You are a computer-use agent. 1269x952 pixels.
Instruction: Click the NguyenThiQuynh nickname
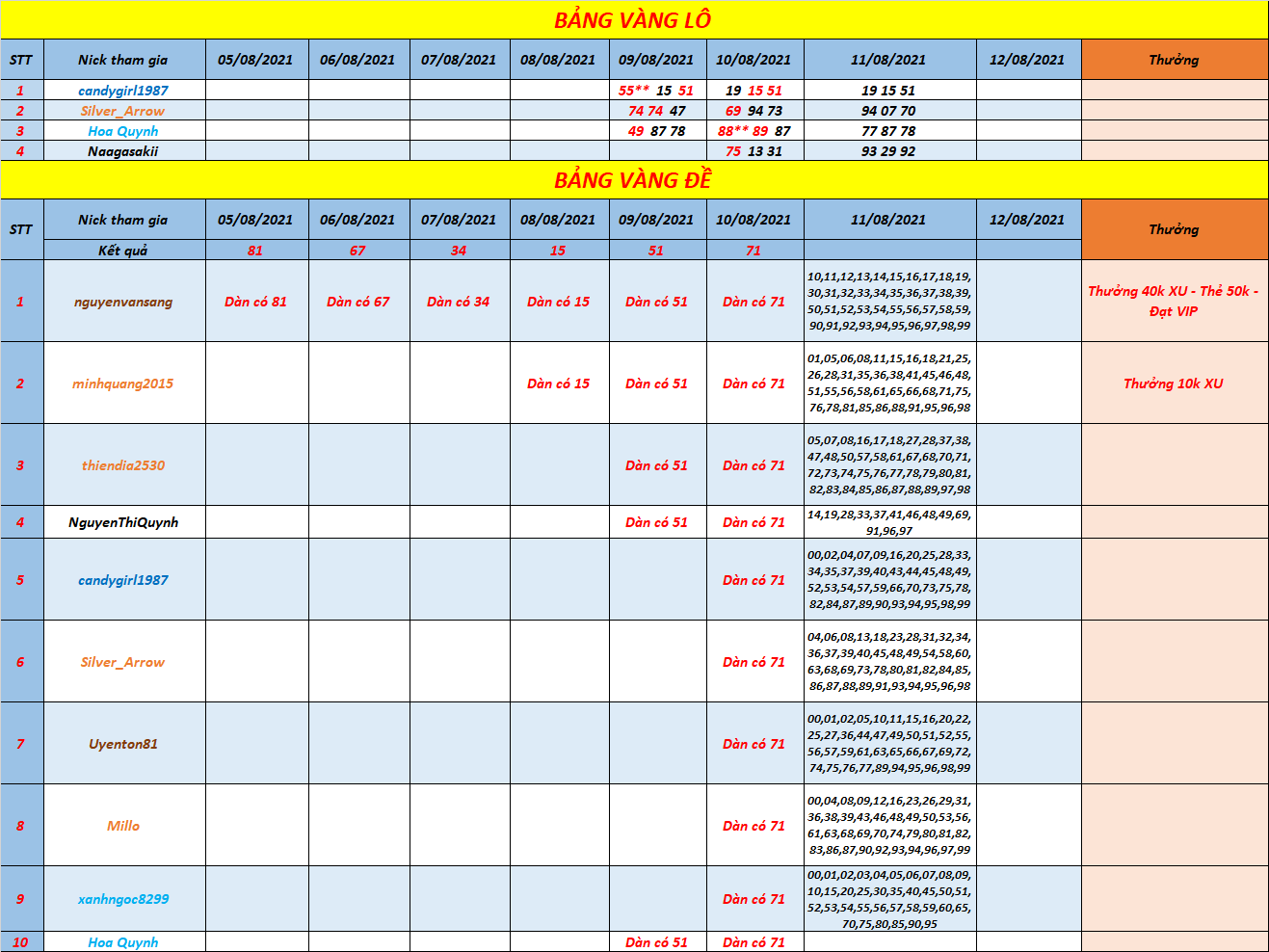pos(123,522)
